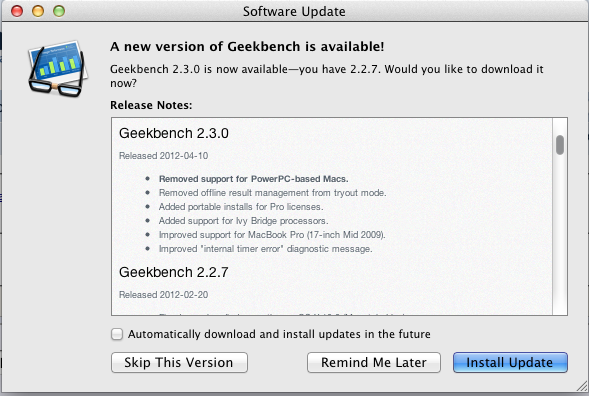Click the 'Released 2012-04-10' date text
Image resolution: width=589 pixels, height=396 pixels.
pos(163,156)
